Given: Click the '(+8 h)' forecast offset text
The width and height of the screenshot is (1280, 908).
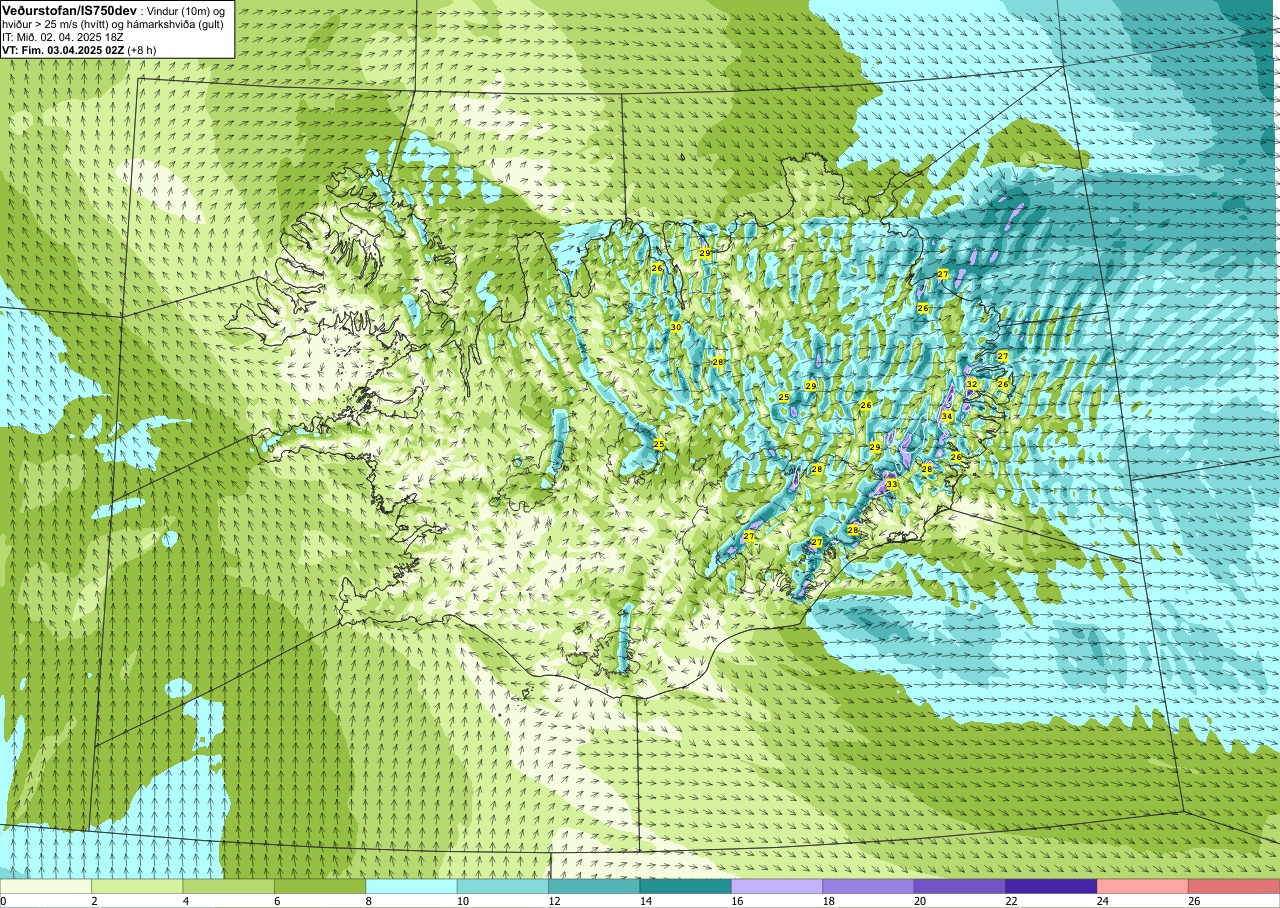Looking at the screenshot, I should click(141, 49).
